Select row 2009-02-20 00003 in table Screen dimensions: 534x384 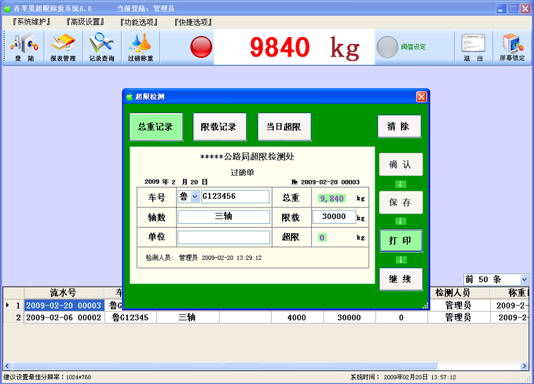(64, 305)
